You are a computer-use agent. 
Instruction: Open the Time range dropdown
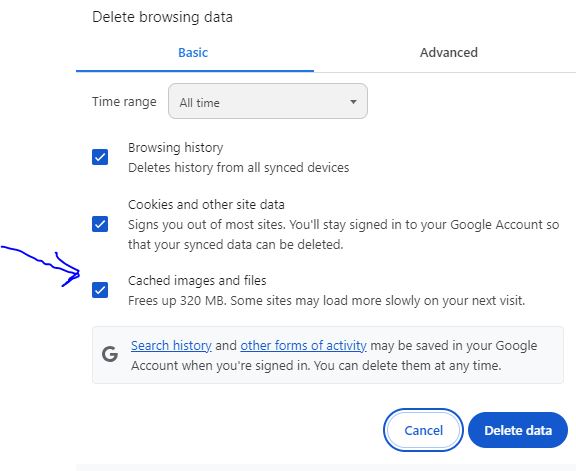[268, 101]
